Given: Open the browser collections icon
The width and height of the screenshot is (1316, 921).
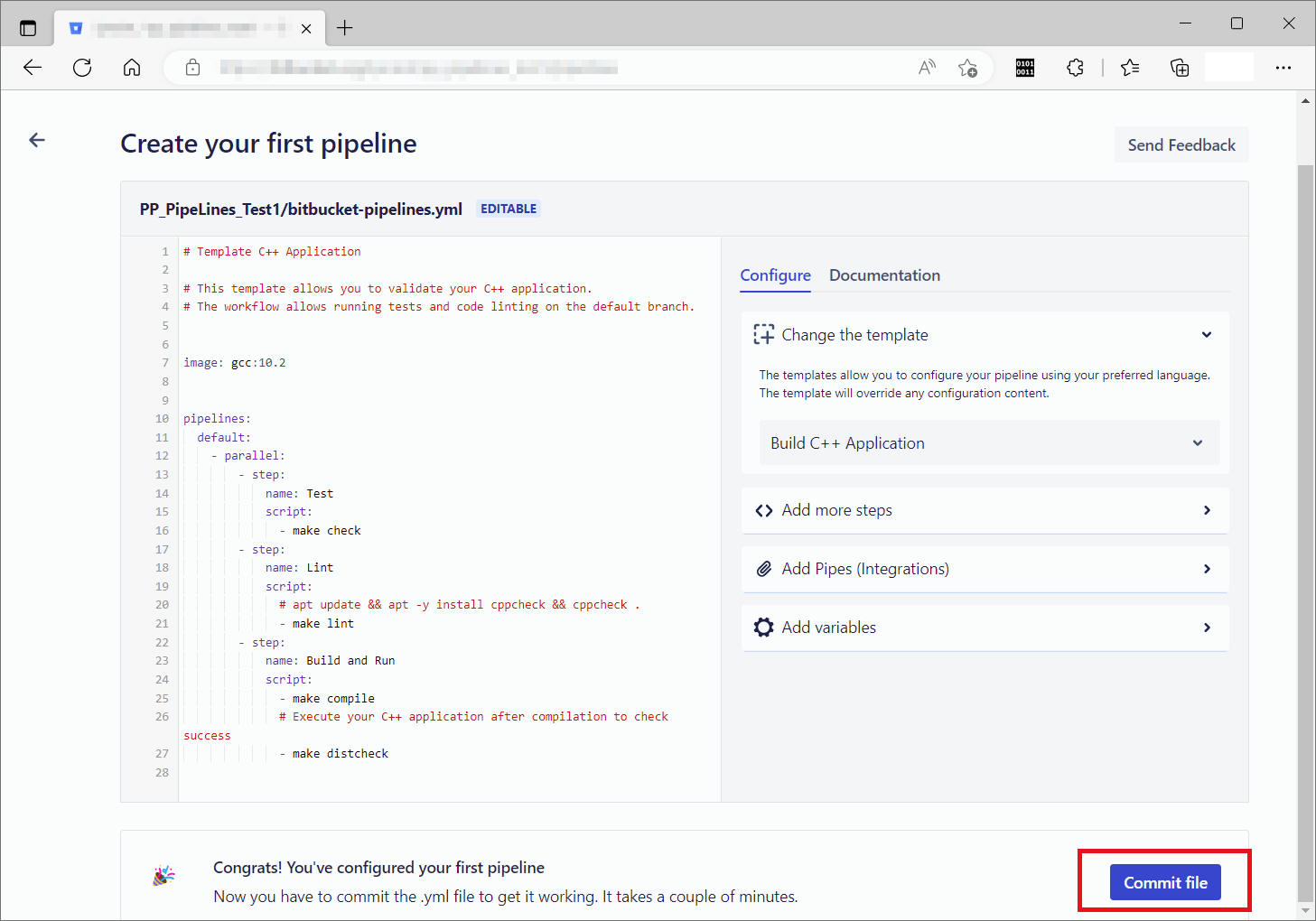Looking at the screenshot, I should click(x=1179, y=68).
